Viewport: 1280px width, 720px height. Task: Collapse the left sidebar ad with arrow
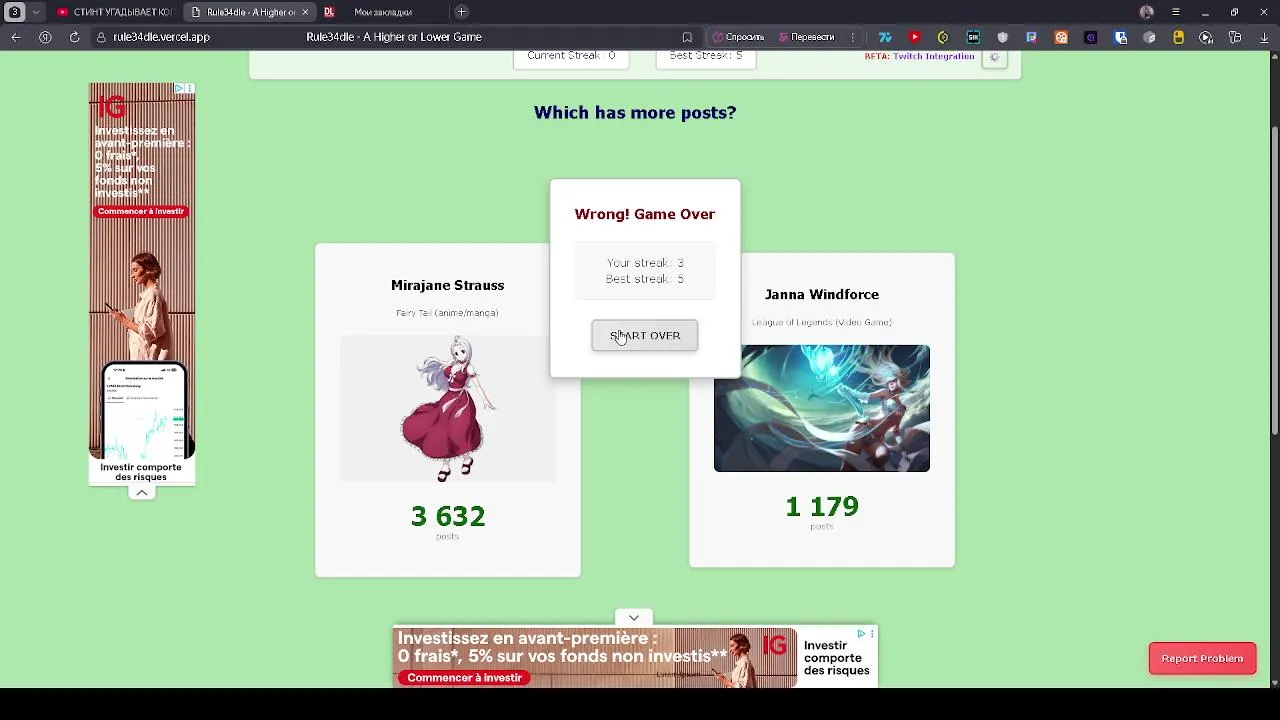(142, 493)
